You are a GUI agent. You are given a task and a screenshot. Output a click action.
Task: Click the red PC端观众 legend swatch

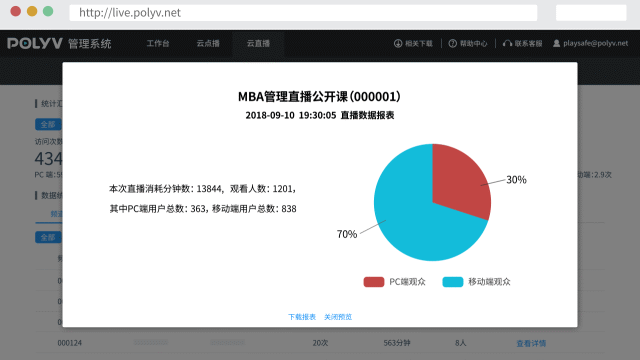374,282
